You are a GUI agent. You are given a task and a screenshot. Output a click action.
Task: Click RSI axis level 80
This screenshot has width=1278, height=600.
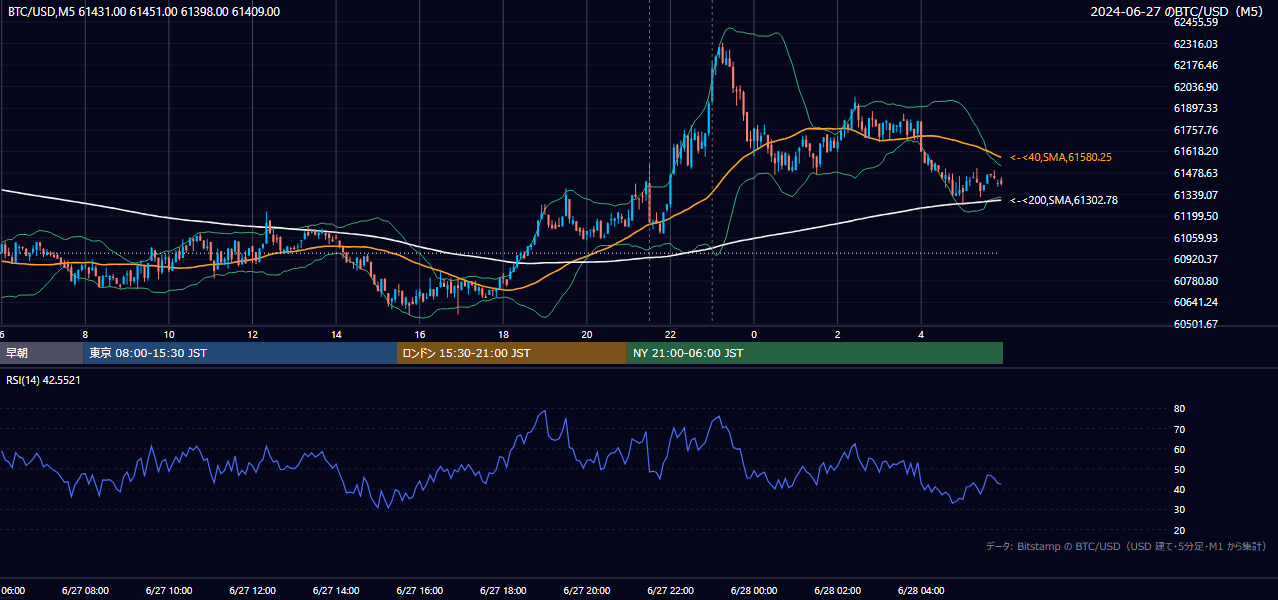[1179, 409]
